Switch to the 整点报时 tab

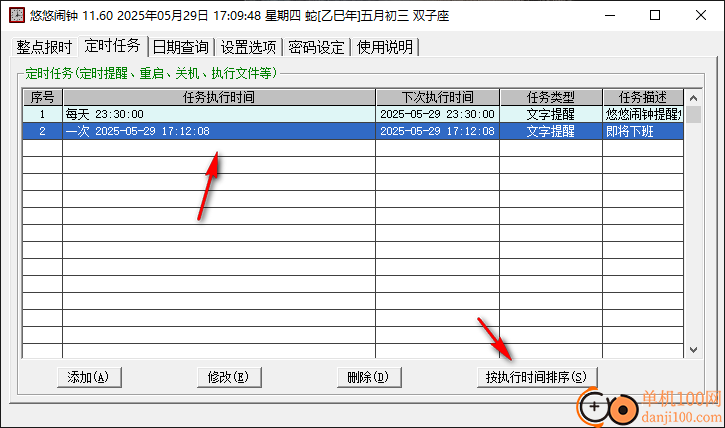coord(44,47)
